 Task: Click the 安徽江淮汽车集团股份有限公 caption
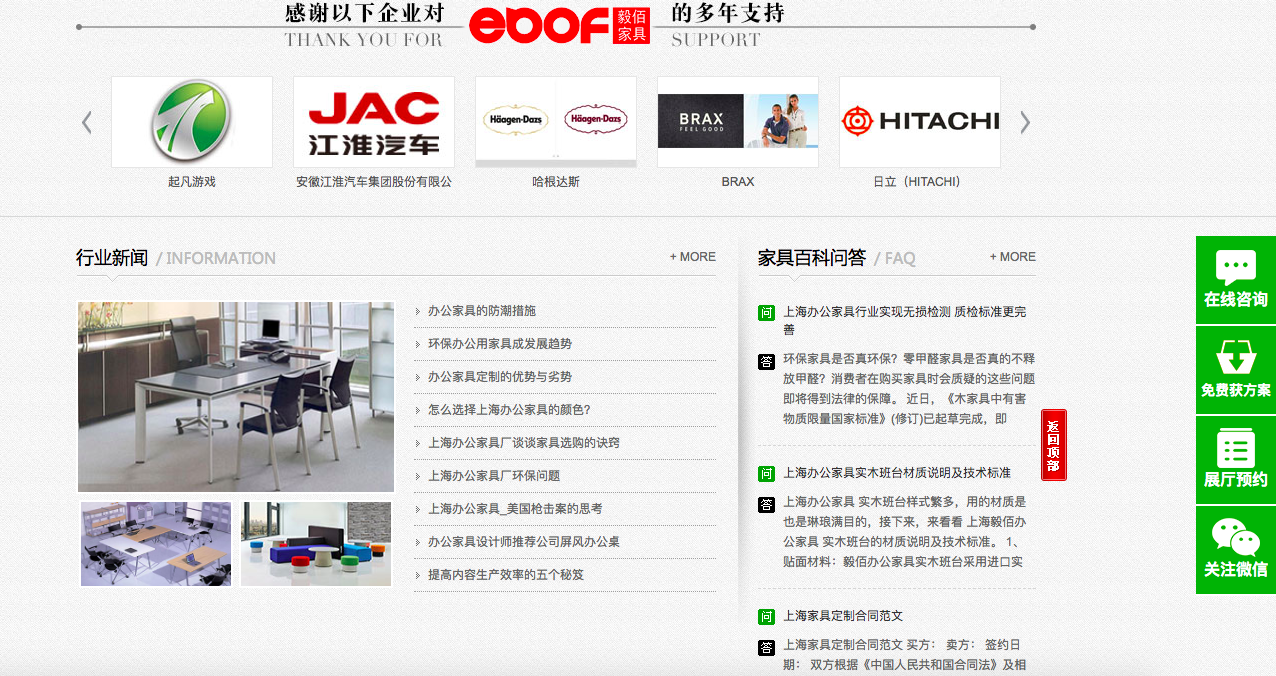point(374,182)
